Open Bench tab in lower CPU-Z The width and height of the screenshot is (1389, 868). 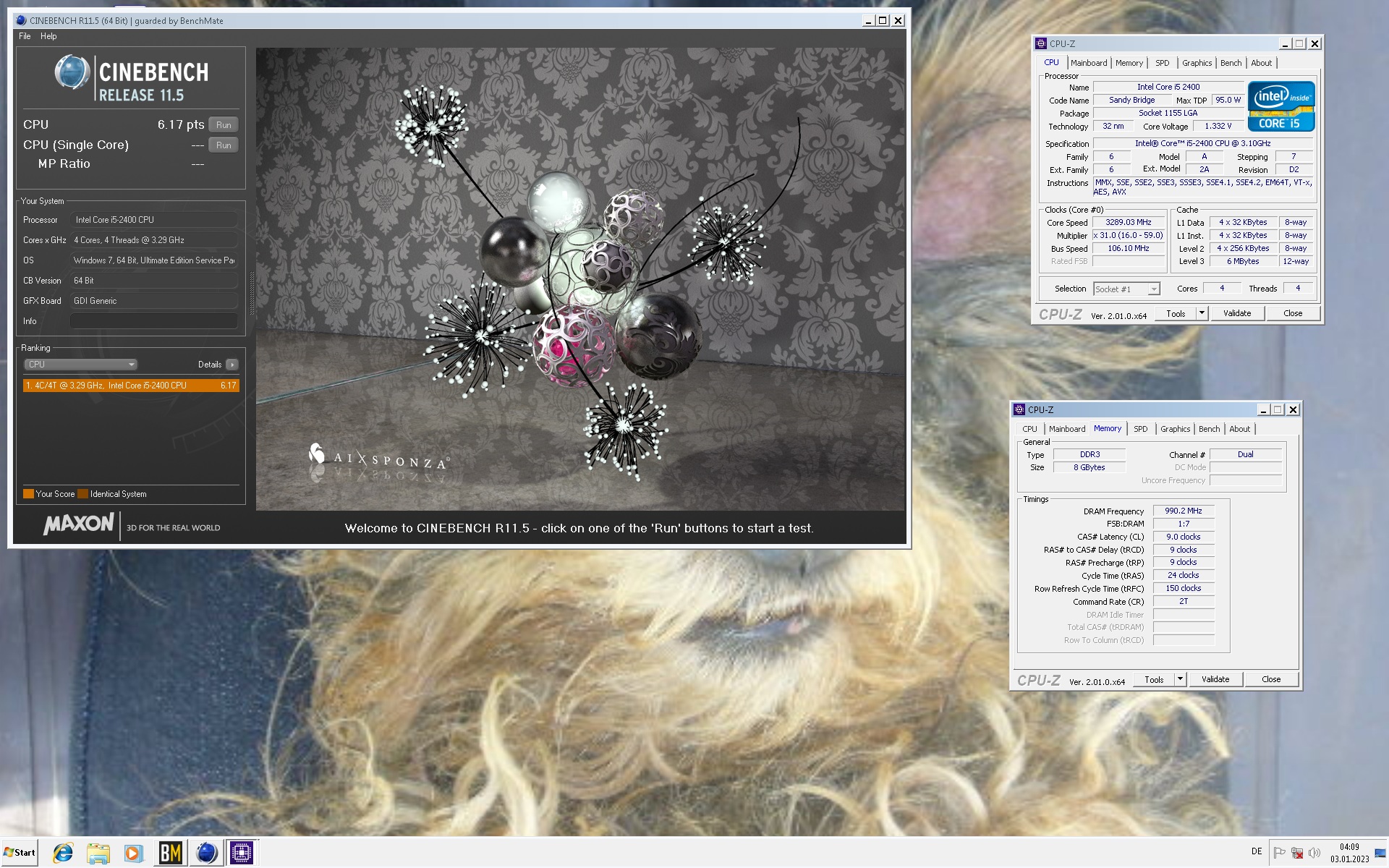(1210, 429)
